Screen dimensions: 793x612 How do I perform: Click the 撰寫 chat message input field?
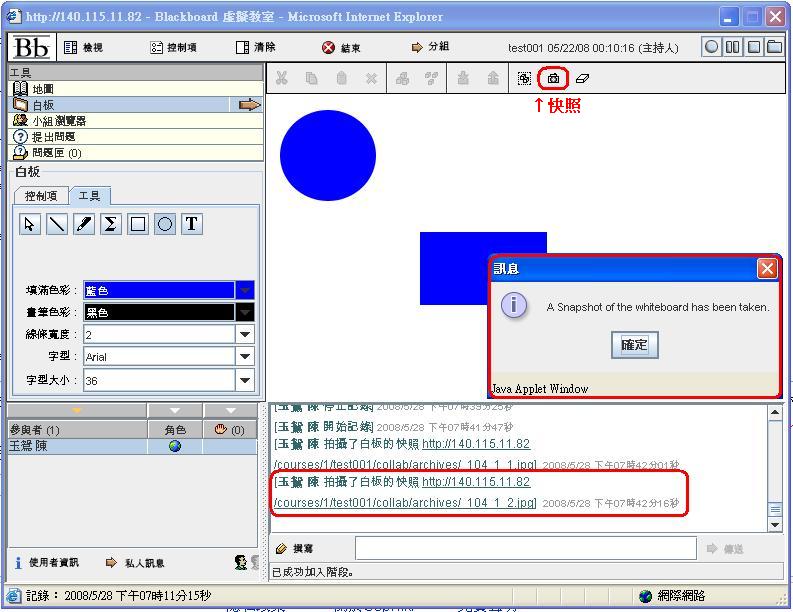coord(525,548)
